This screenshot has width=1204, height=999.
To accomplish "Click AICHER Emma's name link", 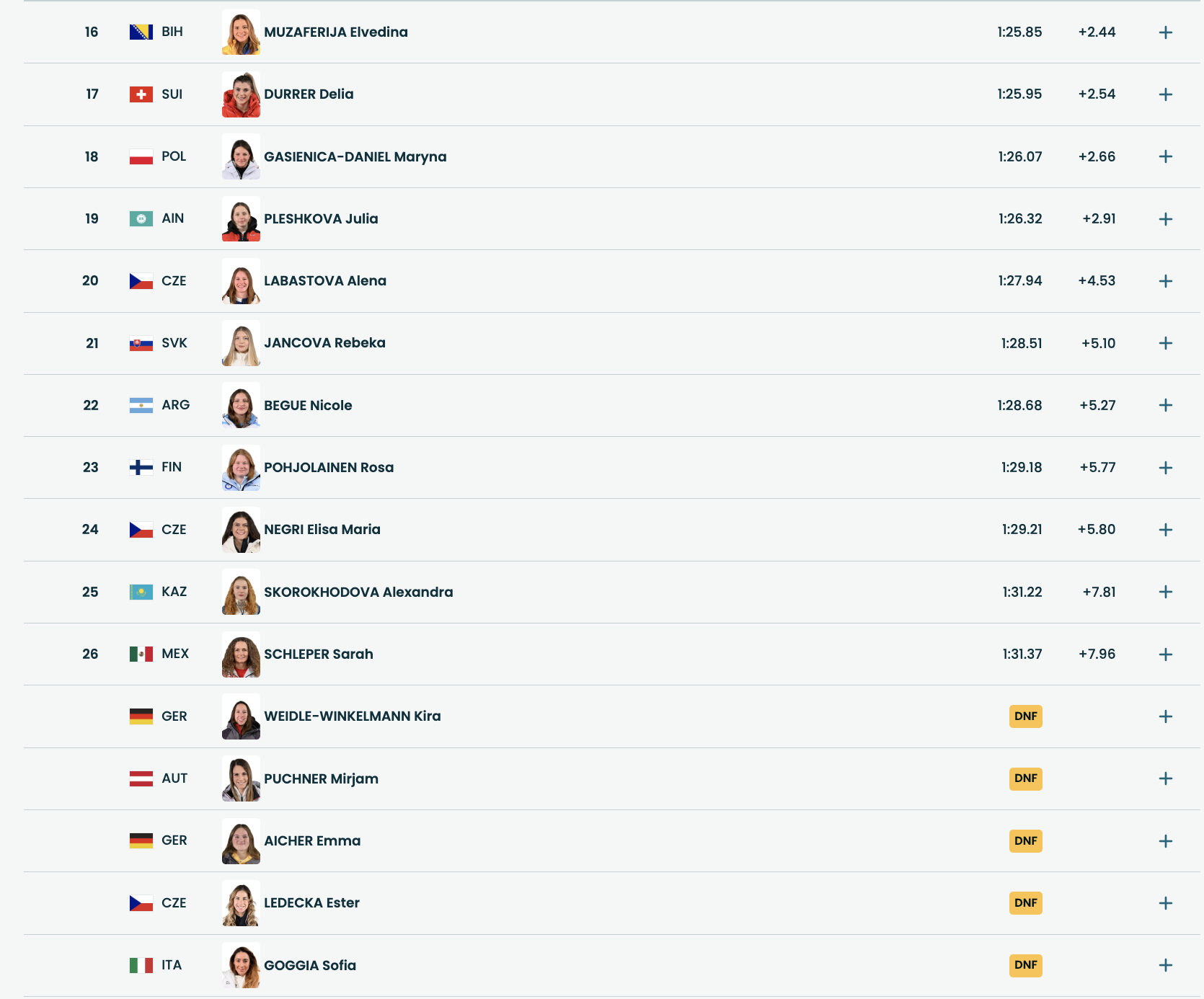I will tap(312, 840).
